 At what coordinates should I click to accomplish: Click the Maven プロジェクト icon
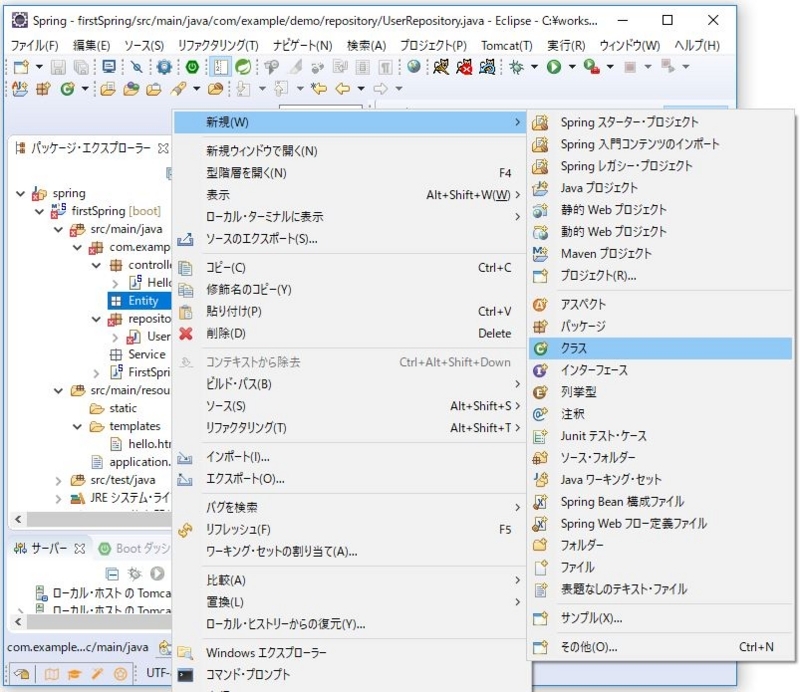click(540, 254)
